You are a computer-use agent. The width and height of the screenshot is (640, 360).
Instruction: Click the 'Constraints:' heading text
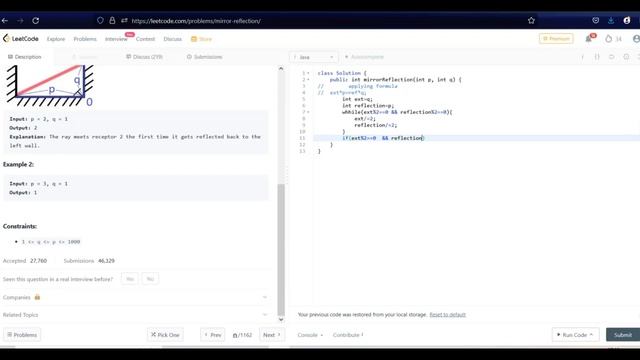[x=20, y=226]
